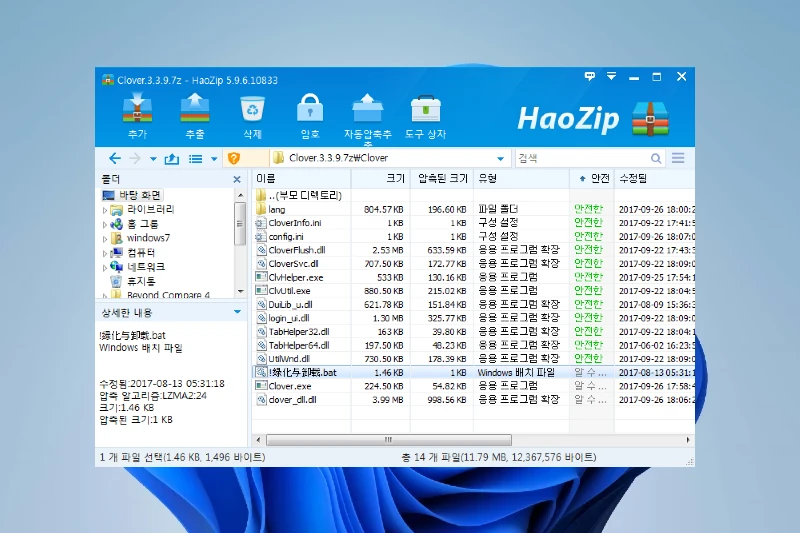Expand the windows7 tree node
The height and width of the screenshot is (533, 800).
(x=105, y=239)
